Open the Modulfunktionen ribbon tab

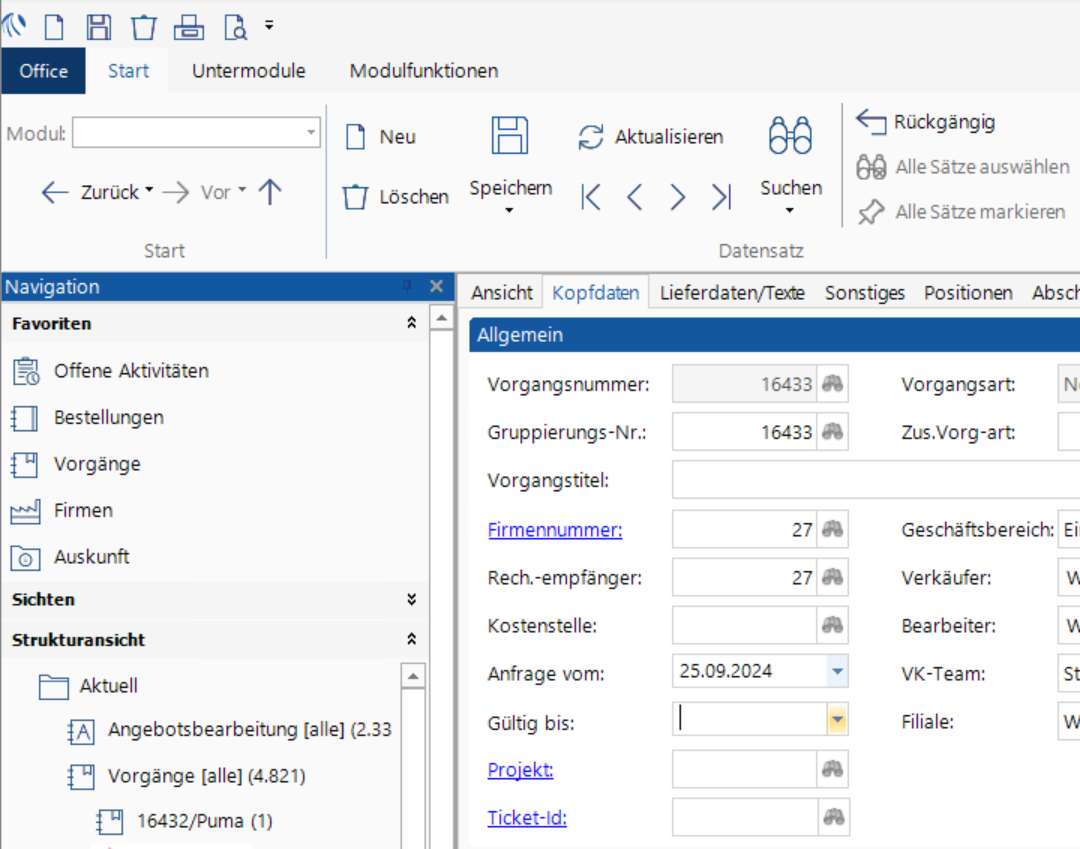point(424,71)
